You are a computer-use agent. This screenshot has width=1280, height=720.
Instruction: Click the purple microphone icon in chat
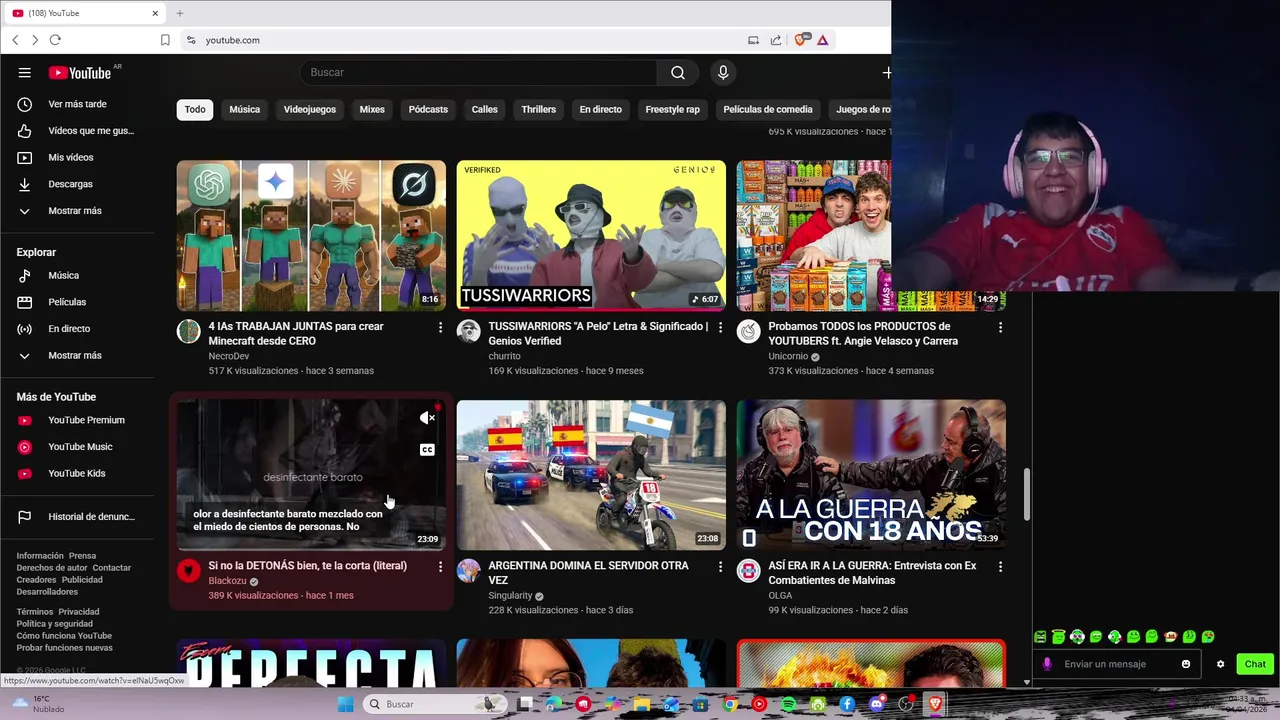(1047, 664)
